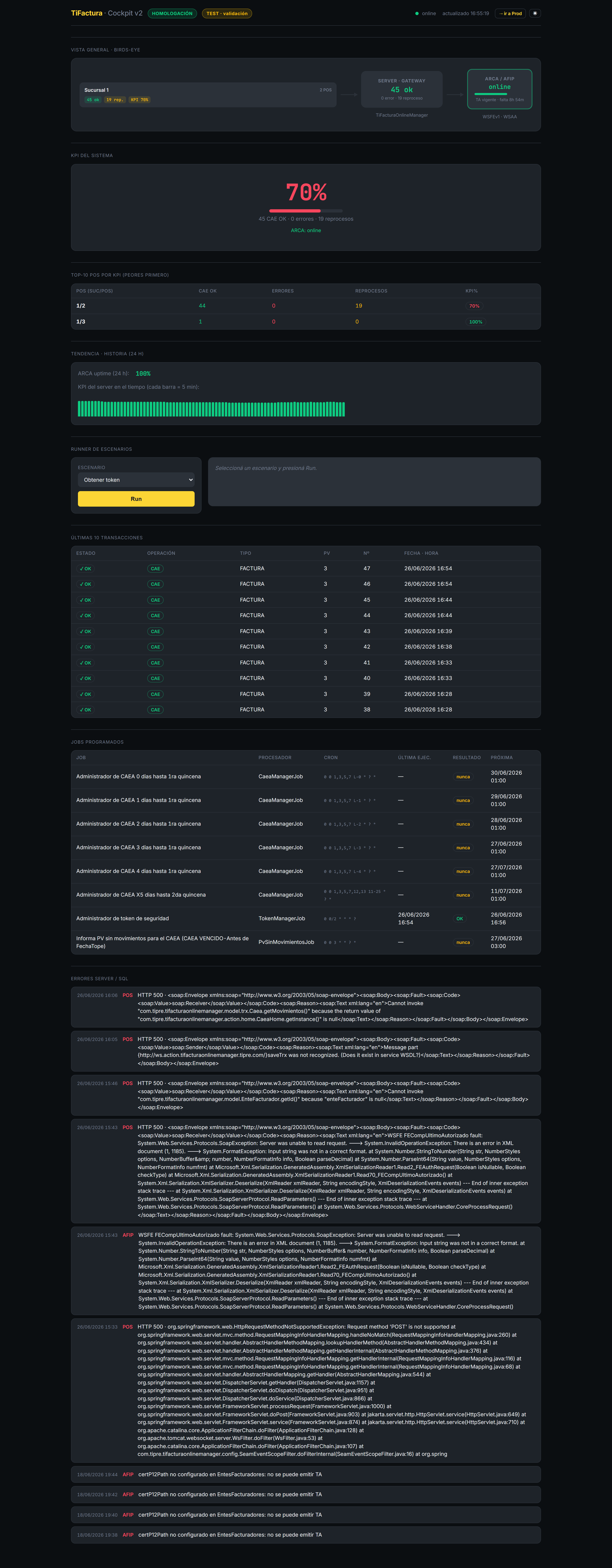This screenshot has height=1568, width=612.
Task: Open the Escenario dropdown 'Obtener token'
Action: point(136,480)
